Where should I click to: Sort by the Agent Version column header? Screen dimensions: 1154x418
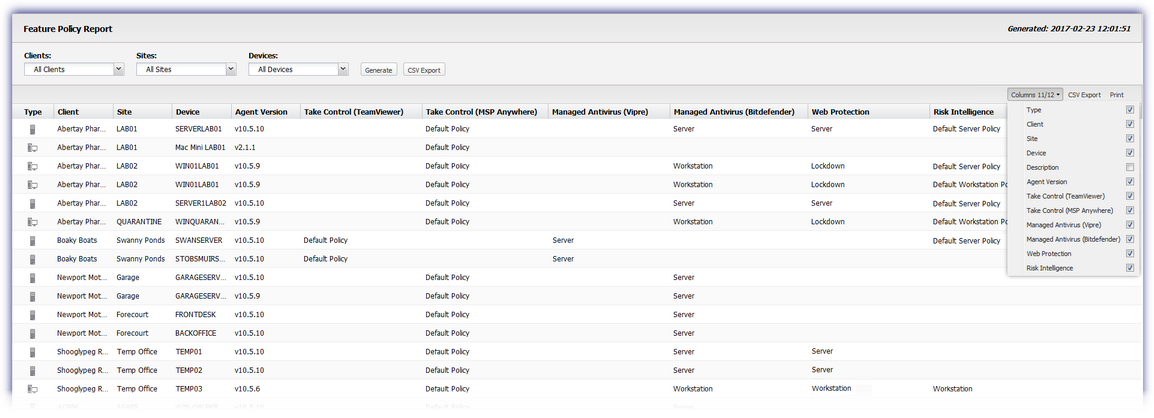tap(261, 112)
